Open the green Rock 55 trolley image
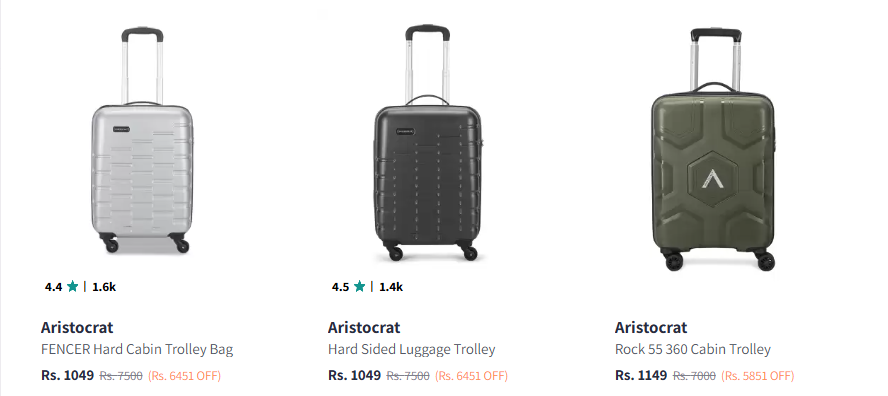Viewport: 888px width, 396px height. tap(714, 148)
